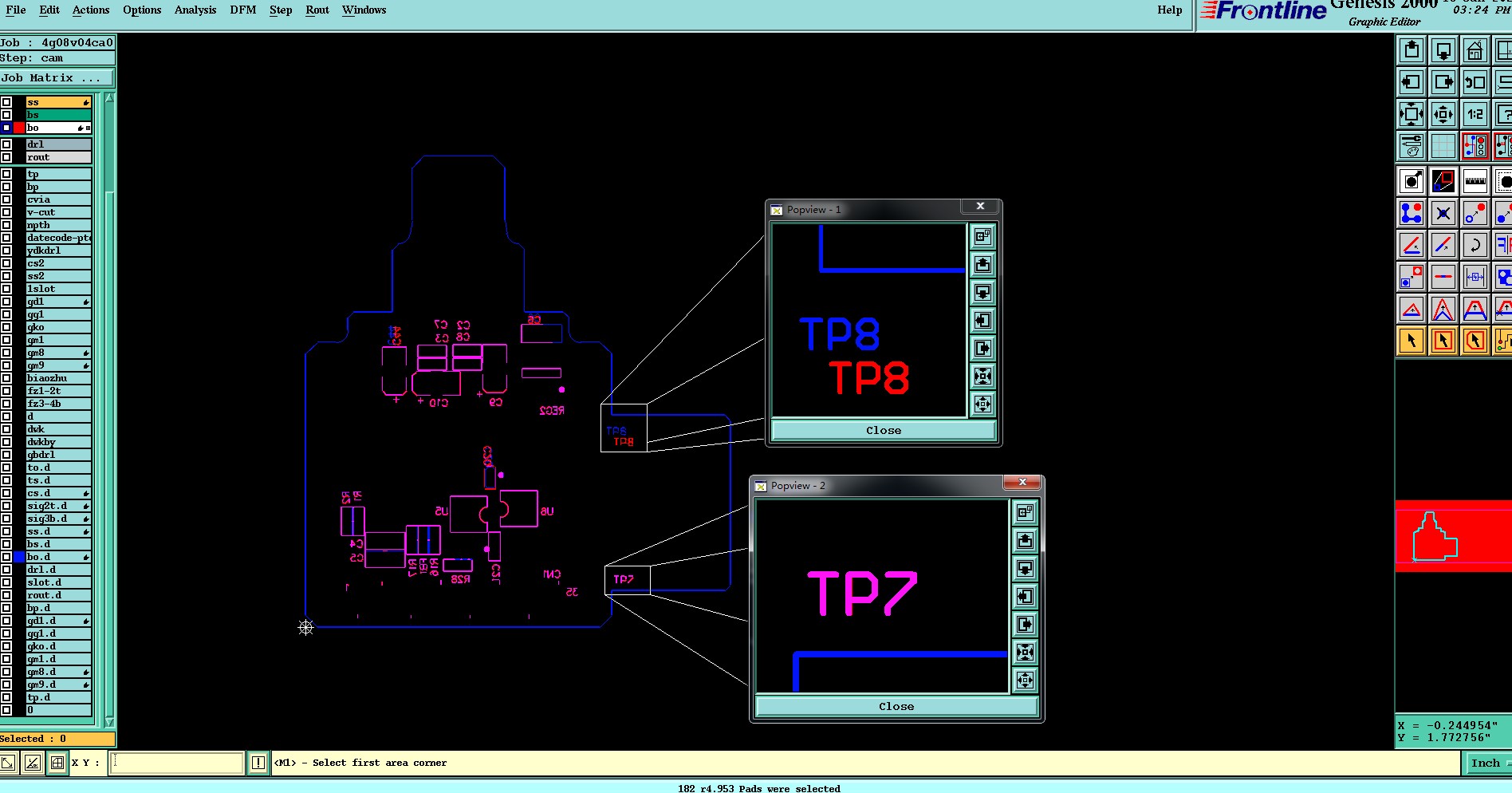Screen dimensions: 1512x793
Task: Click the 1:2 zoom scale icon
Action: (x=1475, y=114)
